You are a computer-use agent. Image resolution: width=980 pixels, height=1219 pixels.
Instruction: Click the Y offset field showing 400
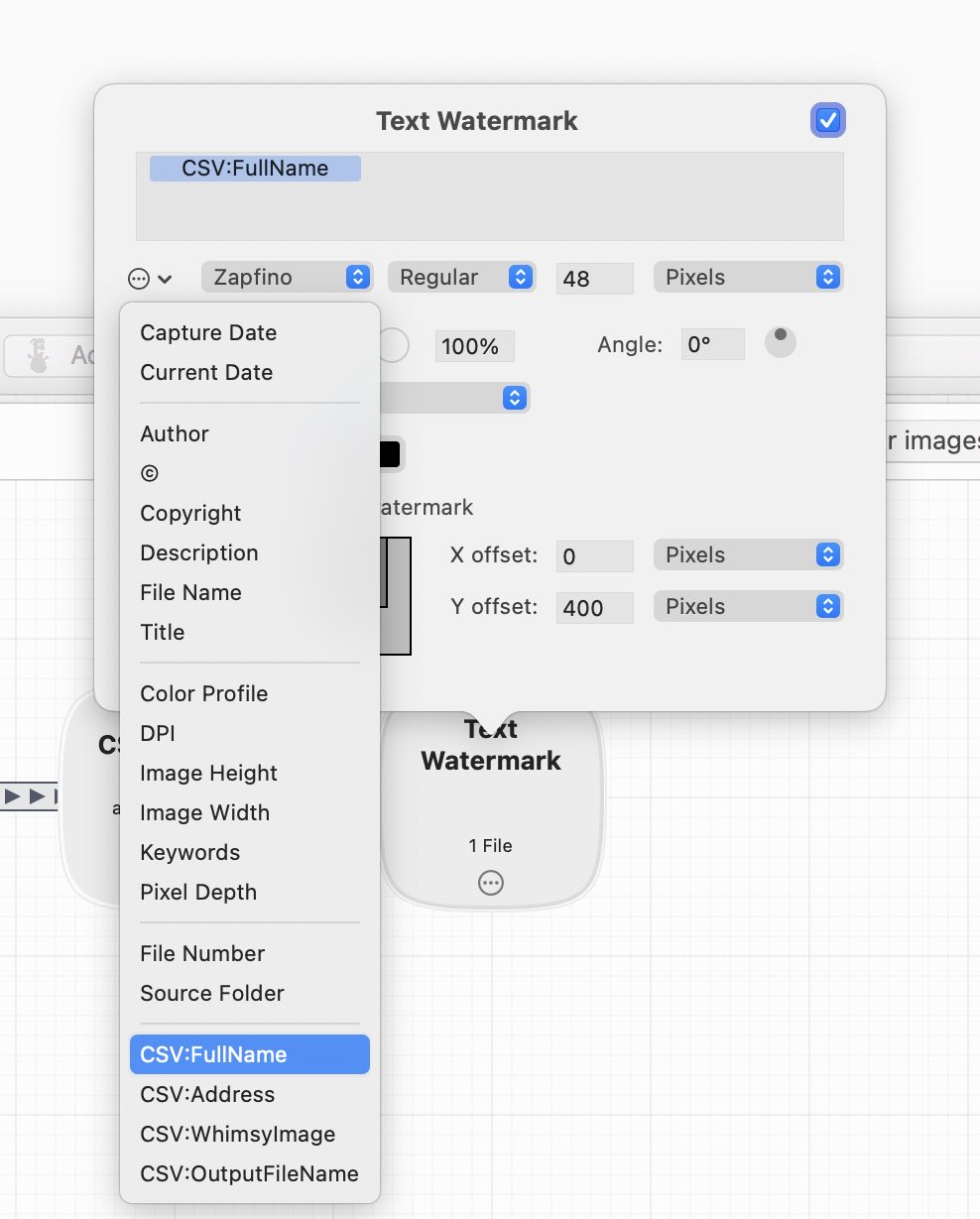[x=594, y=608]
